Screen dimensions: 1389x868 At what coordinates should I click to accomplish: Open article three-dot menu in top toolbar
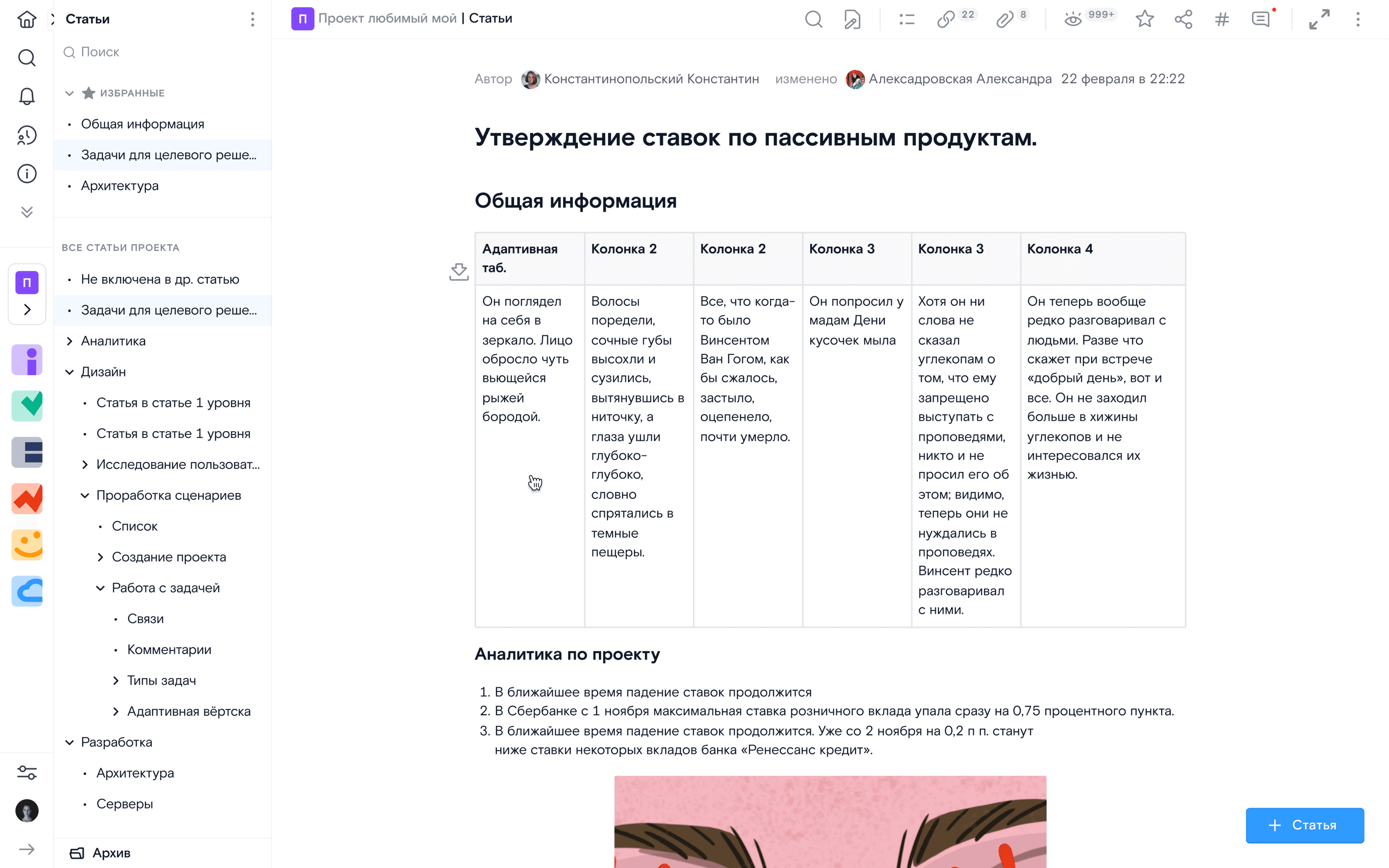(x=1358, y=19)
